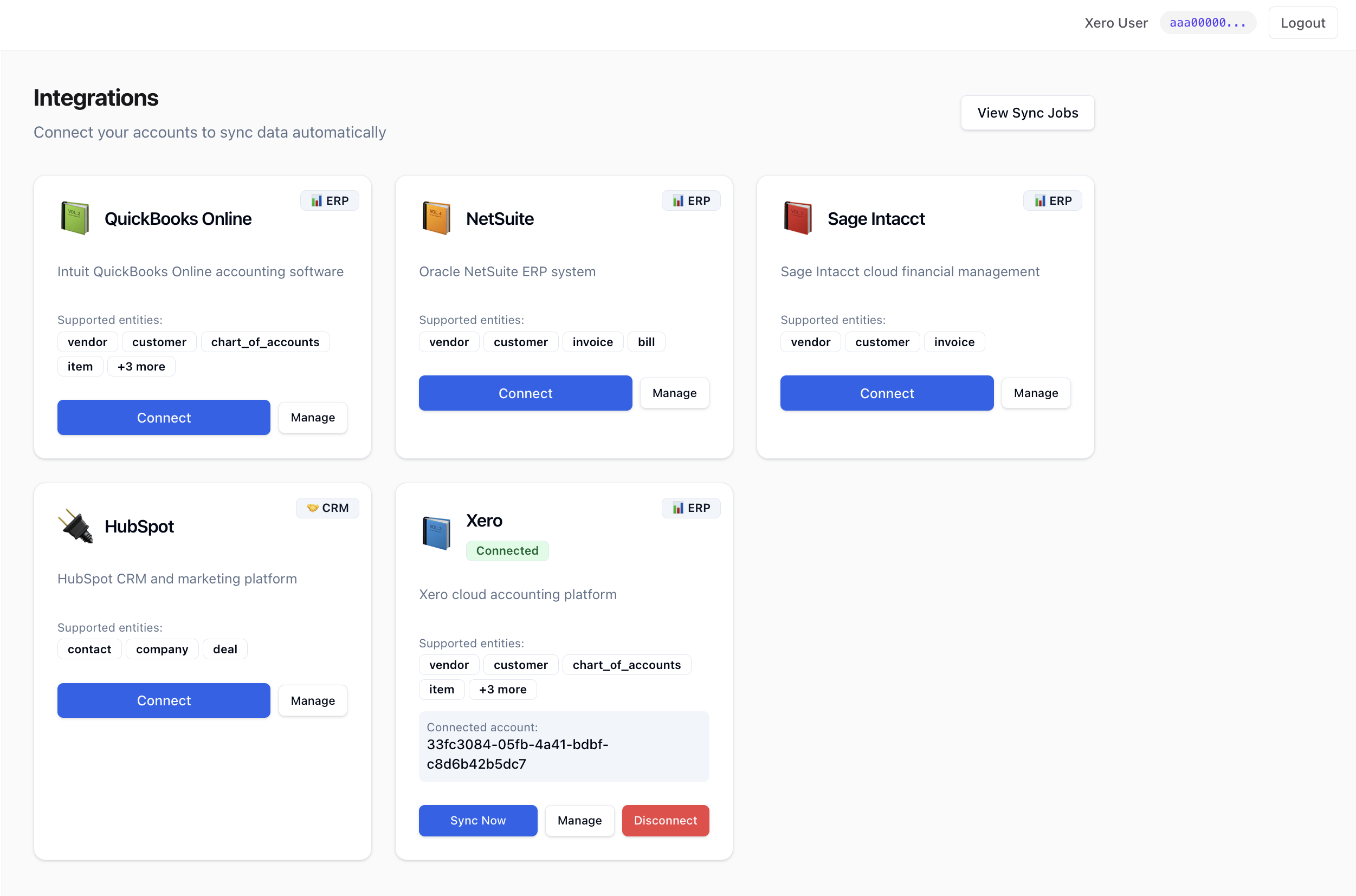The height and width of the screenshot is (896, 1356).
Task: Click Sync Now on the Xero card
Action: tap(477, 820)
